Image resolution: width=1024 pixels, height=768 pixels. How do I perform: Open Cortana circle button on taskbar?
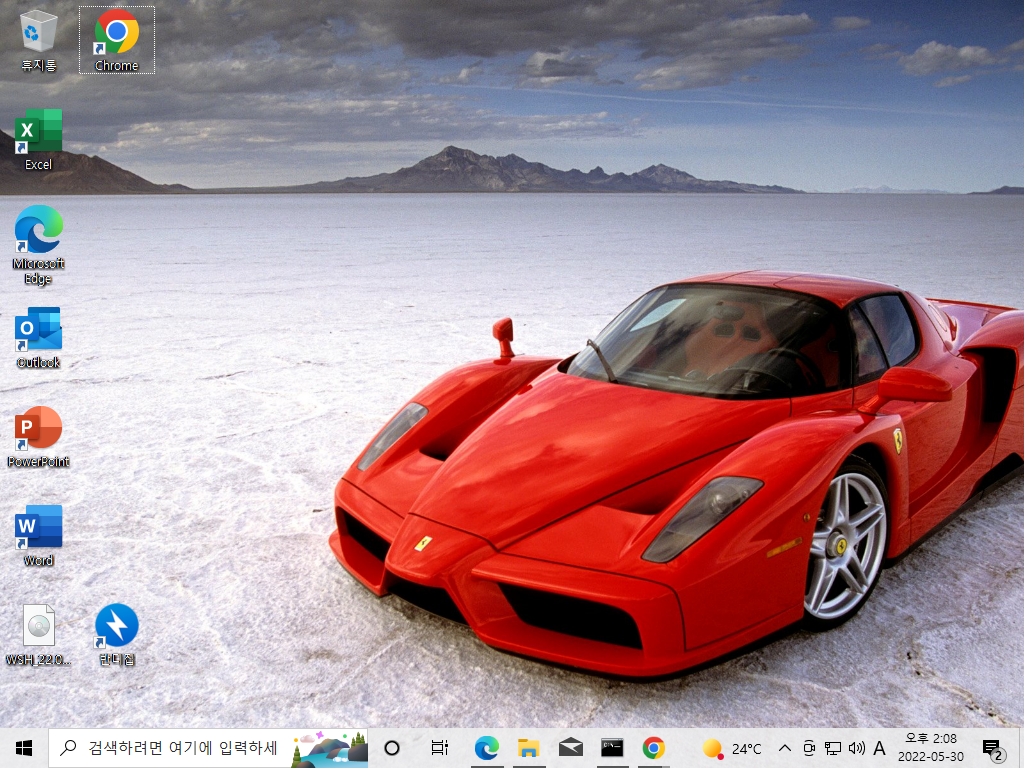coord(392,748)
